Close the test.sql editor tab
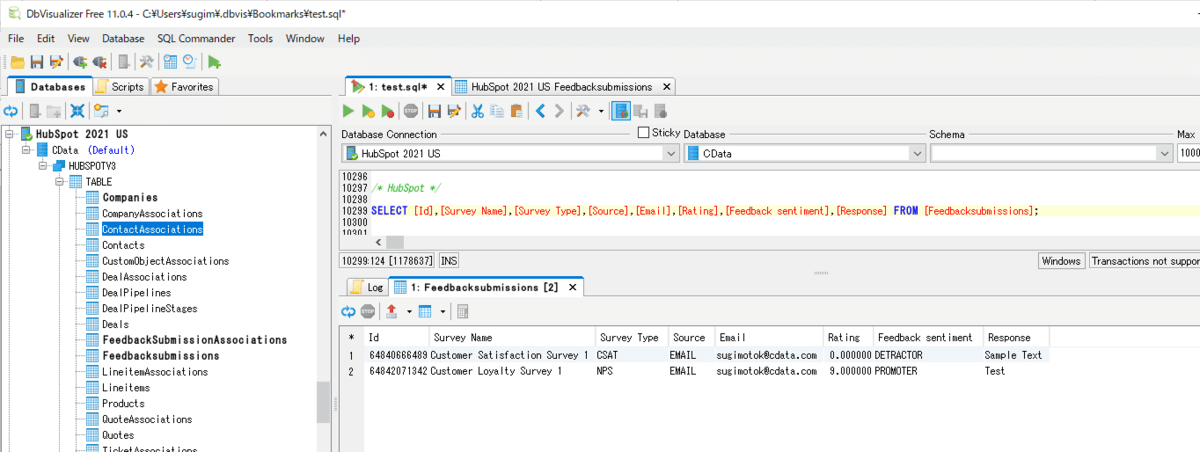The height and width of the screenshot is (452, 1200). (x=442, y=87)
